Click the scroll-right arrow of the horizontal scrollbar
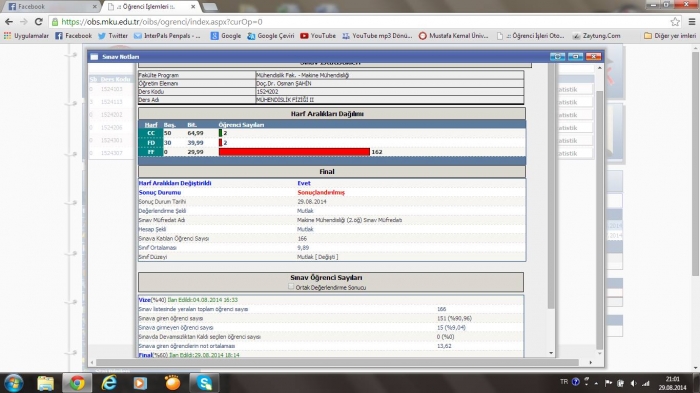The height and width of the screenshot is (393, 700). pyautogui.click(x=590, y=363)
